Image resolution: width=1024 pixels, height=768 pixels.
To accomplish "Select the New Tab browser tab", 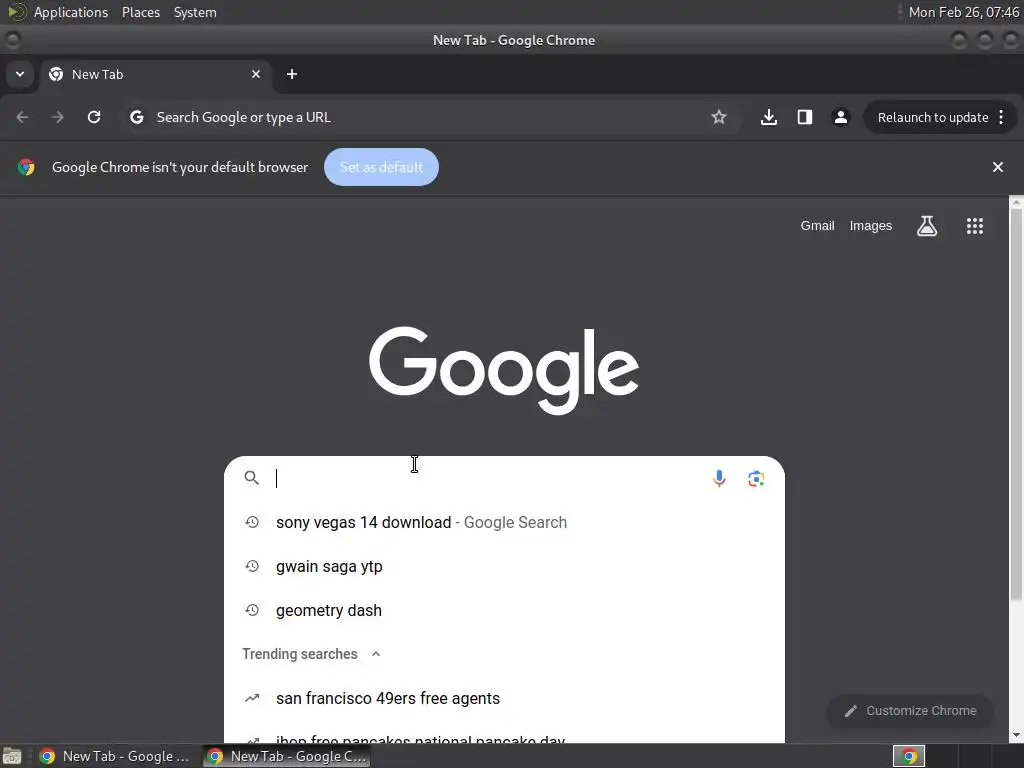I will click(155, 74).
